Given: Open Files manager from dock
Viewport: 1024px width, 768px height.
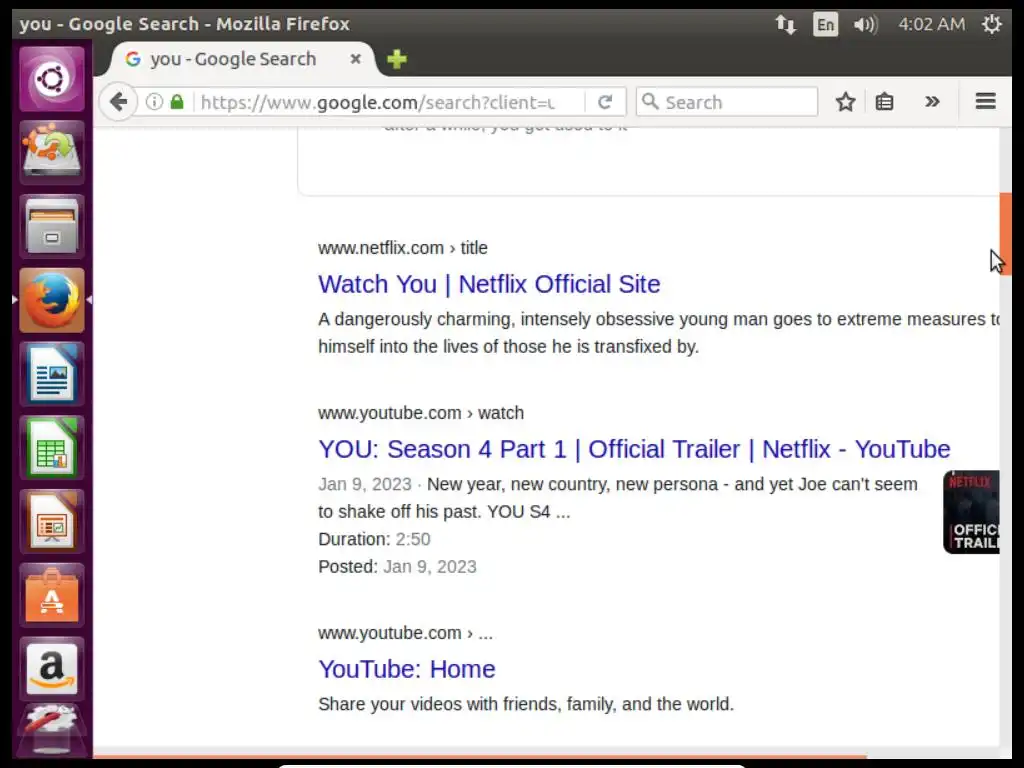Looking at the screenshot, I should point(52,226).
